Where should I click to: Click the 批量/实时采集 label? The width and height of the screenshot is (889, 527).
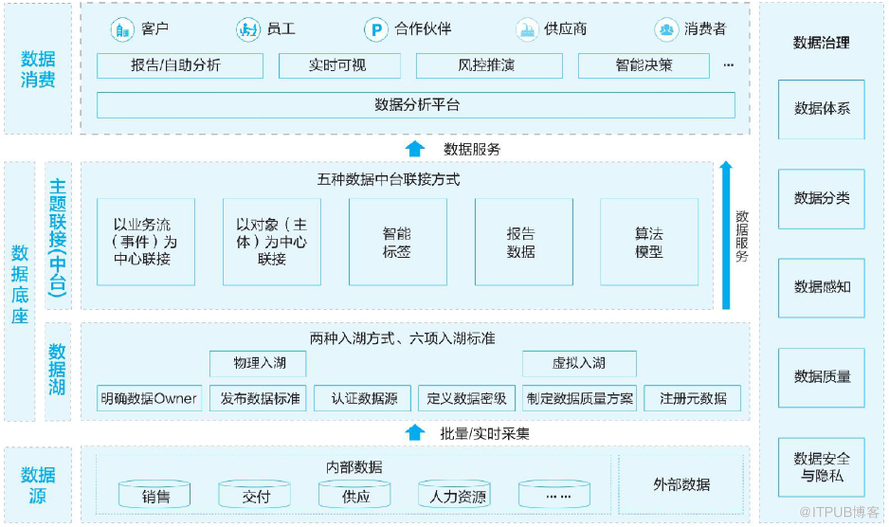tap(485, 434)
